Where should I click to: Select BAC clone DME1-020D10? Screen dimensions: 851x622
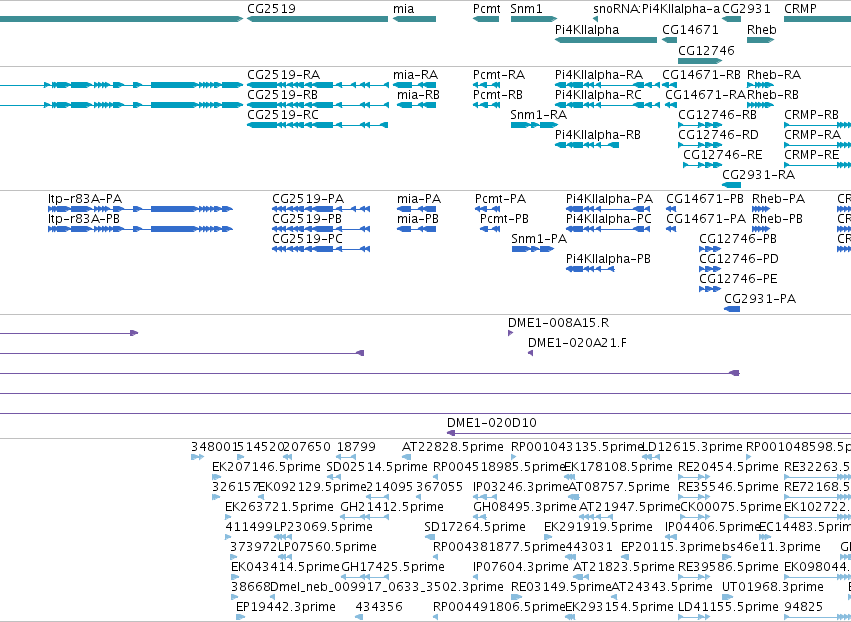tap(649, 433)
